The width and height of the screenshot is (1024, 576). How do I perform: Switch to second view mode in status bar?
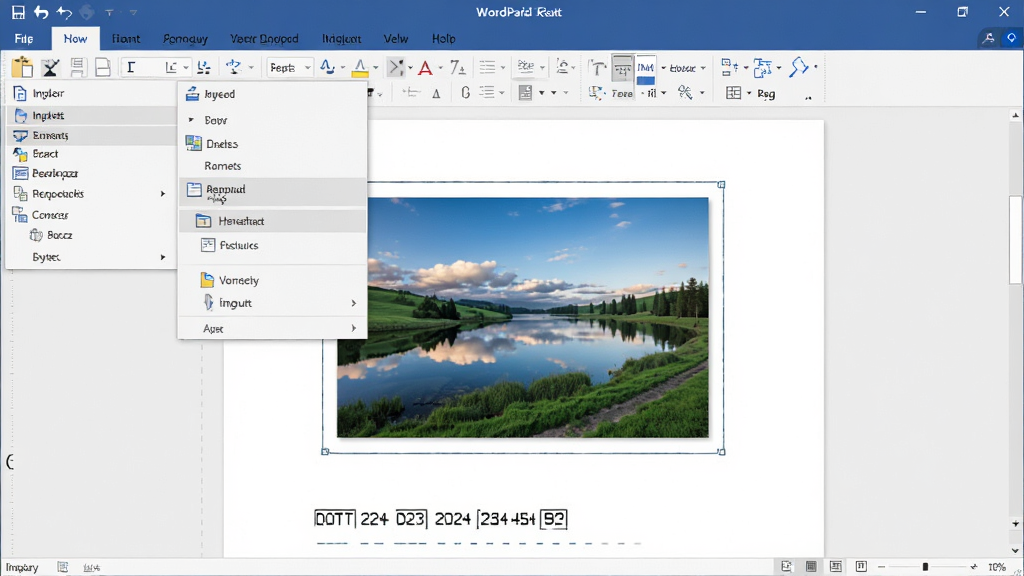[x=811, y=566]
